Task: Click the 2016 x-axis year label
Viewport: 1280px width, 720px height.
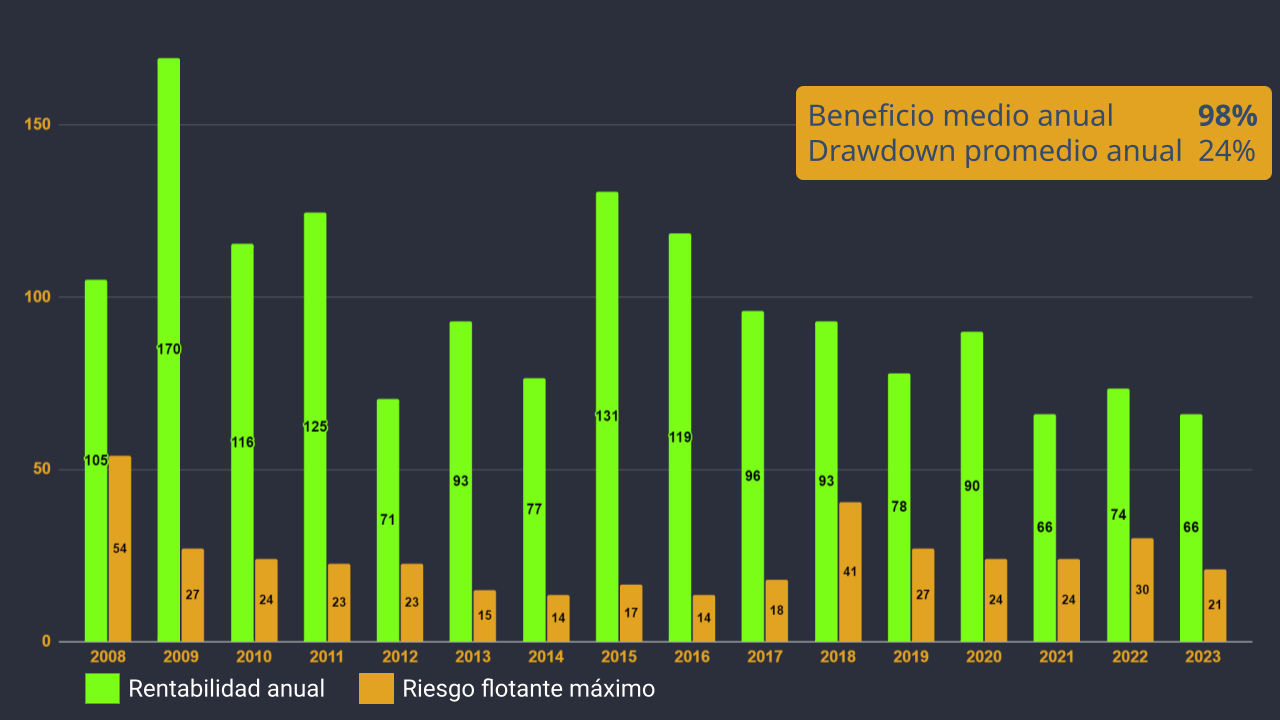Action: click(x=692, y=657)
